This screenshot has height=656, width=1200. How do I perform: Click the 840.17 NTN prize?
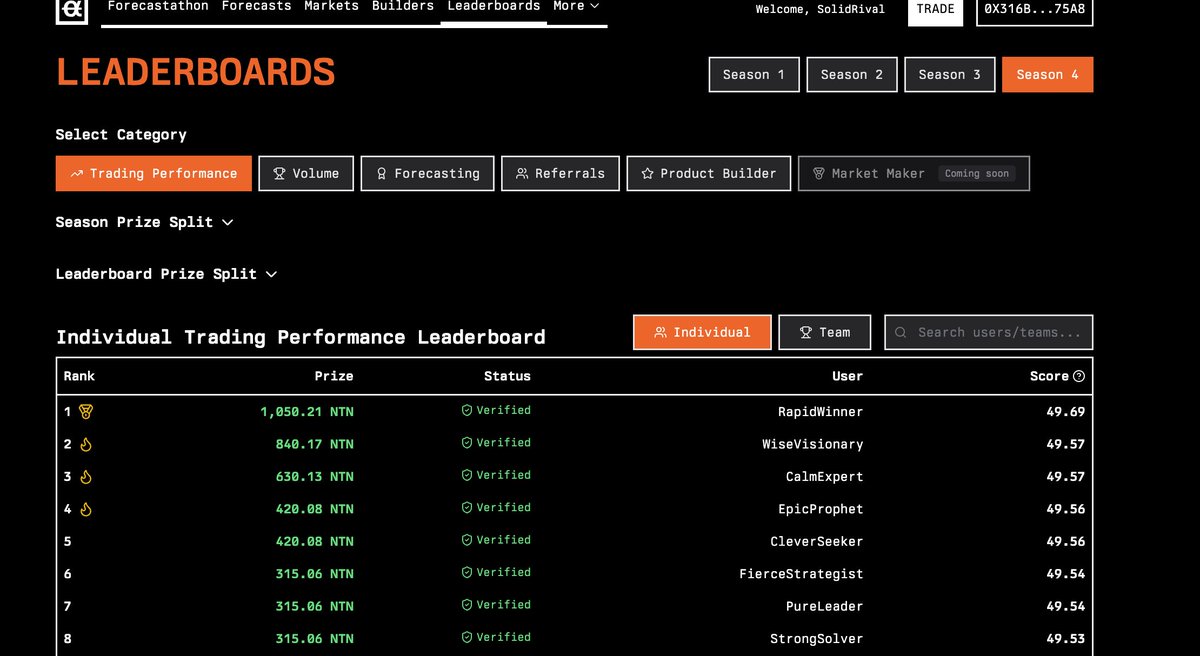315,444
